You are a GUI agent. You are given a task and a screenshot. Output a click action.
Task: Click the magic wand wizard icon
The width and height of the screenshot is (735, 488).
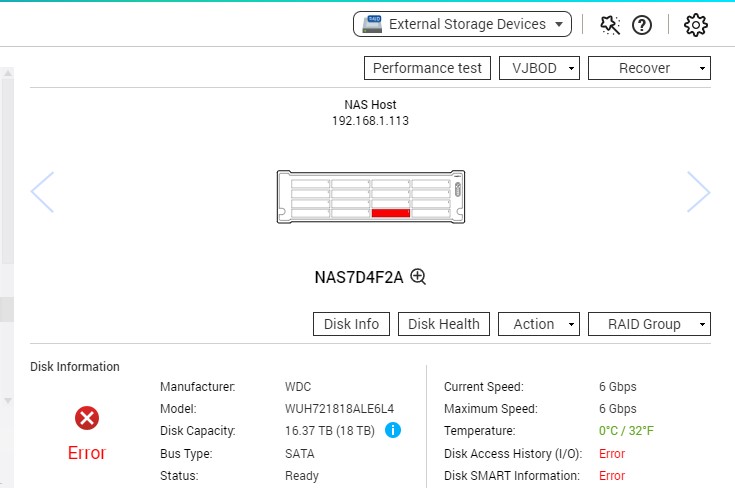610,25
